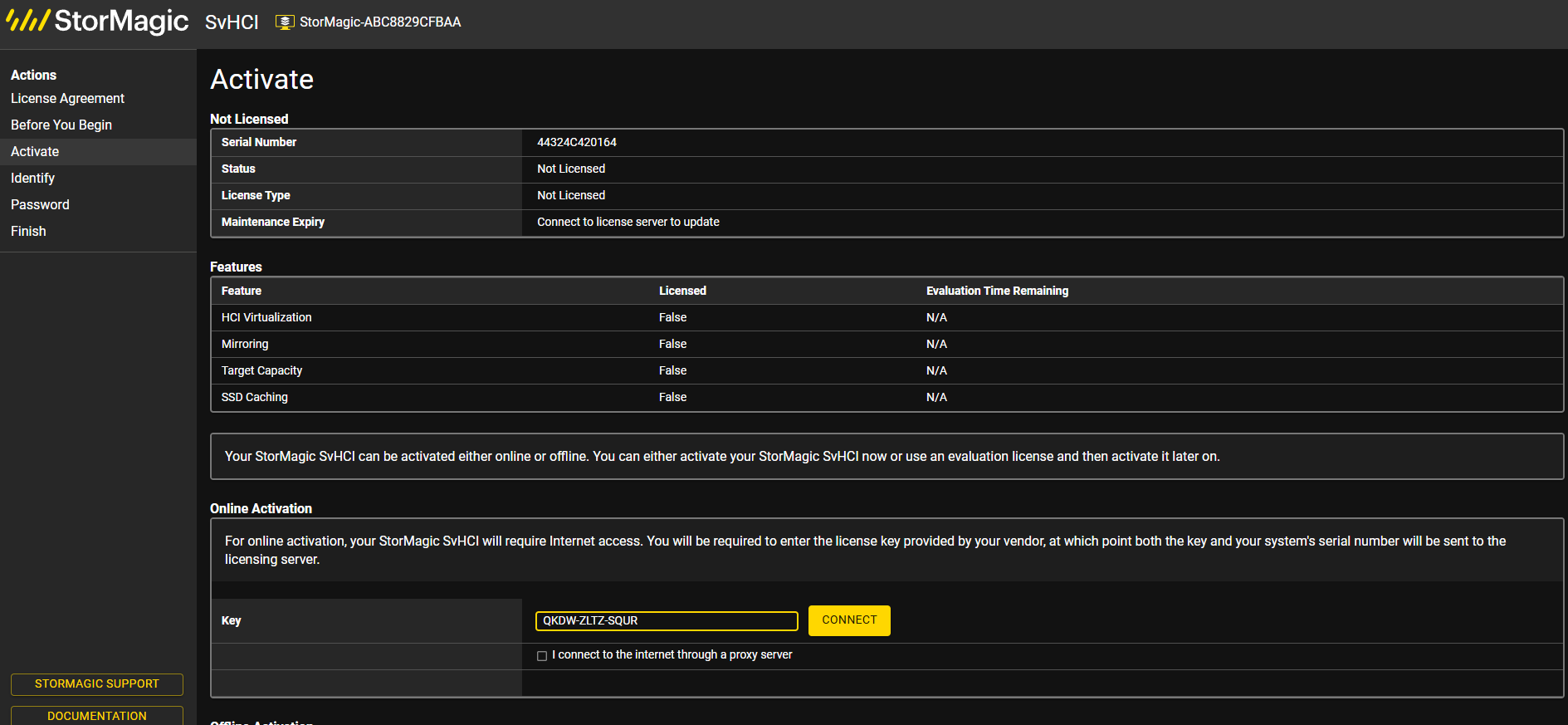Viewport: 1568px width, 725px height.
Task: Click the SvHCI product title
Action: point(232,22)
